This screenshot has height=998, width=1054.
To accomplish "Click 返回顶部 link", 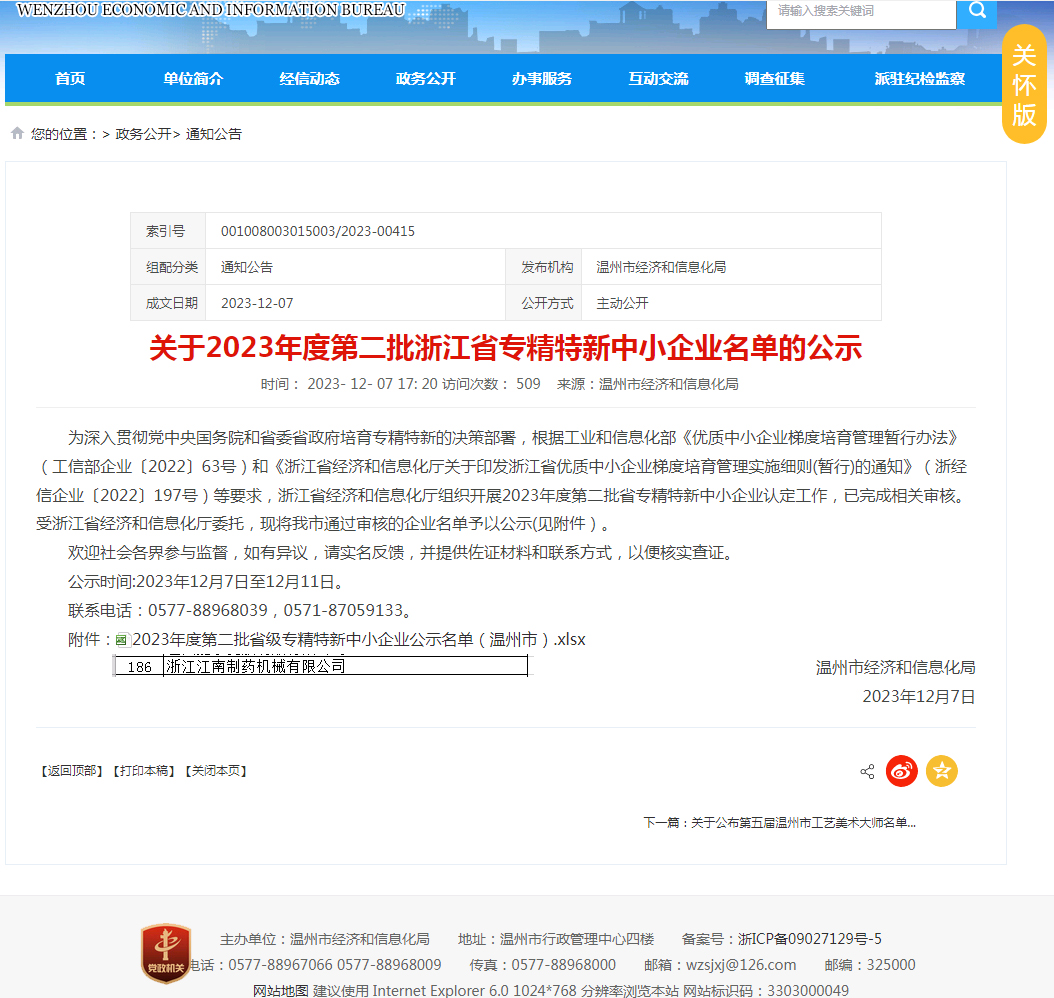I will point(71,771).
